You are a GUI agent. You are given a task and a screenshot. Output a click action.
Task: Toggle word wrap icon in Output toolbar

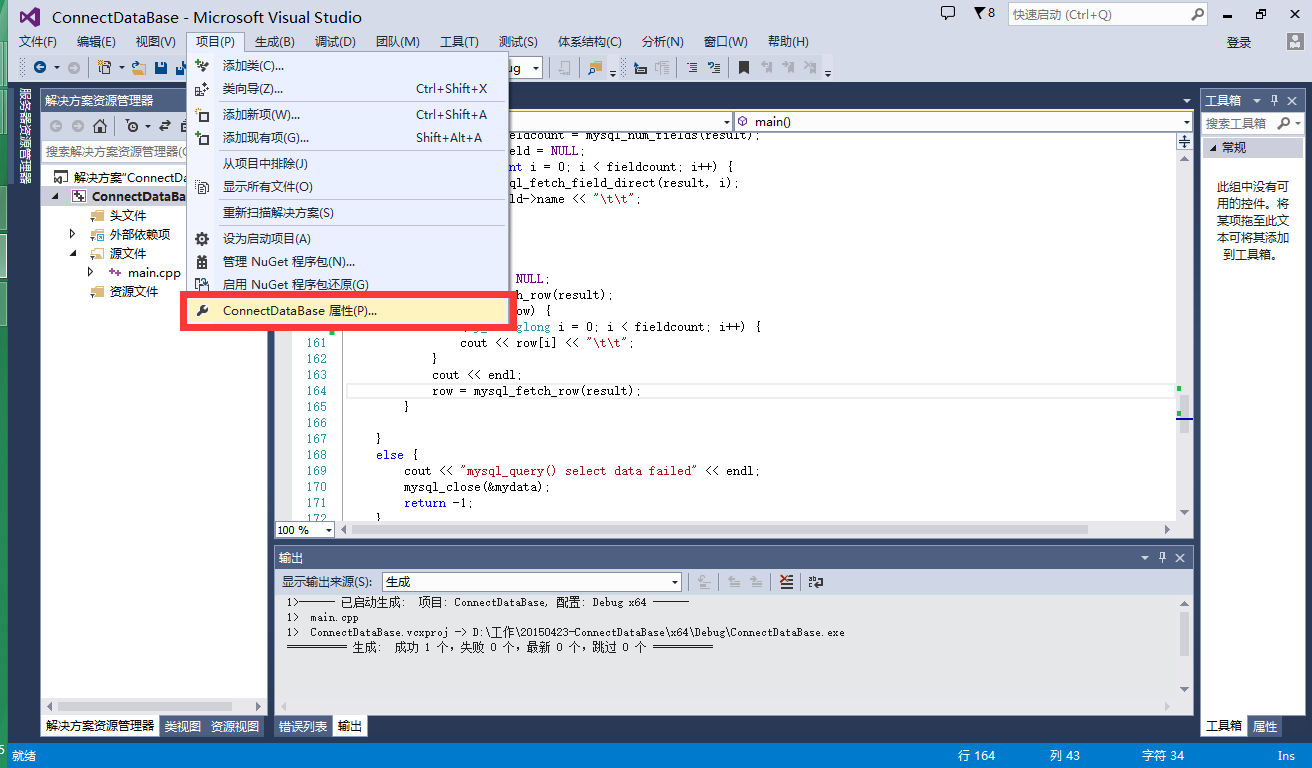816,582
